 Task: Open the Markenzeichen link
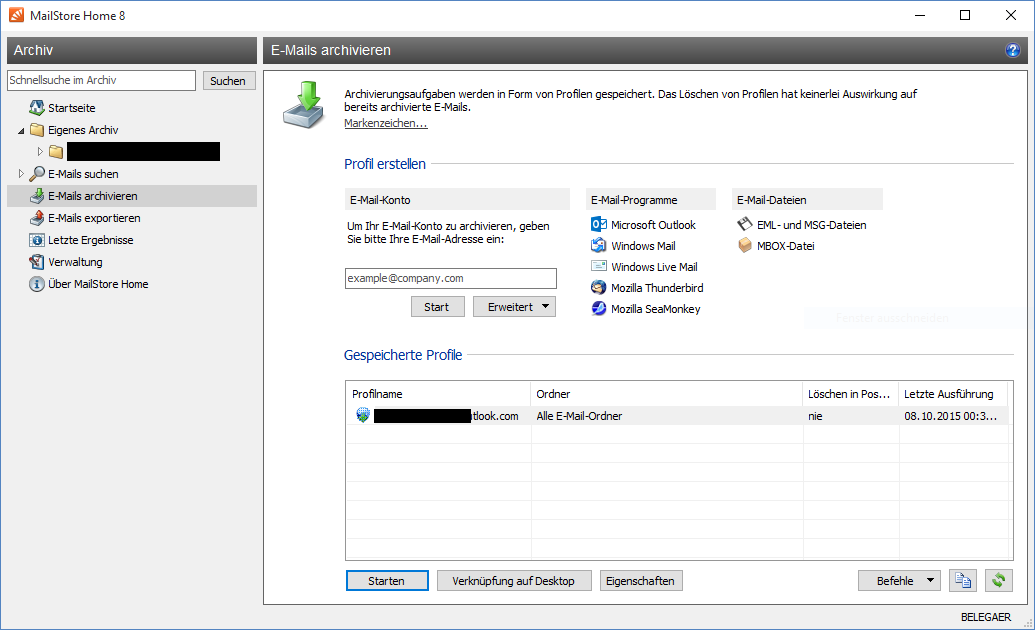click(385, 123)
